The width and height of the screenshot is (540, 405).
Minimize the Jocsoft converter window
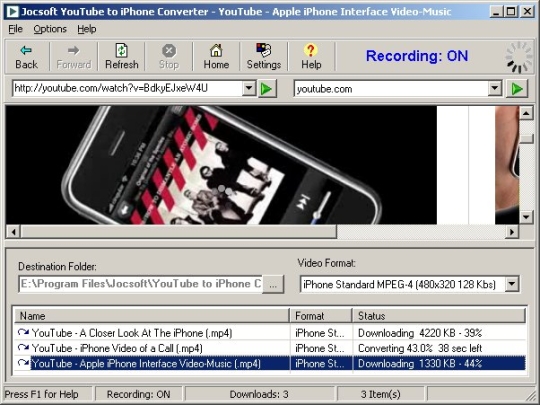pos(496,12)
